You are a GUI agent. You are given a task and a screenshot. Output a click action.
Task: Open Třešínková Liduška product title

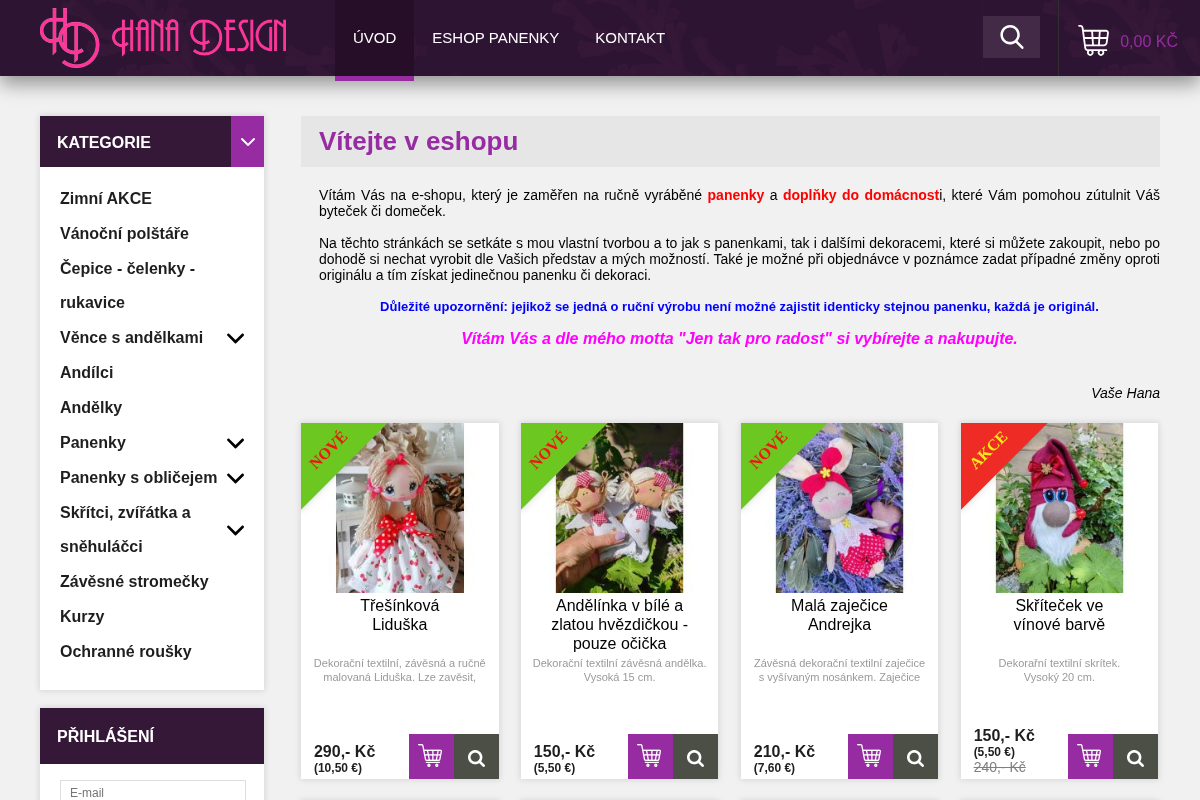(400, 615)
